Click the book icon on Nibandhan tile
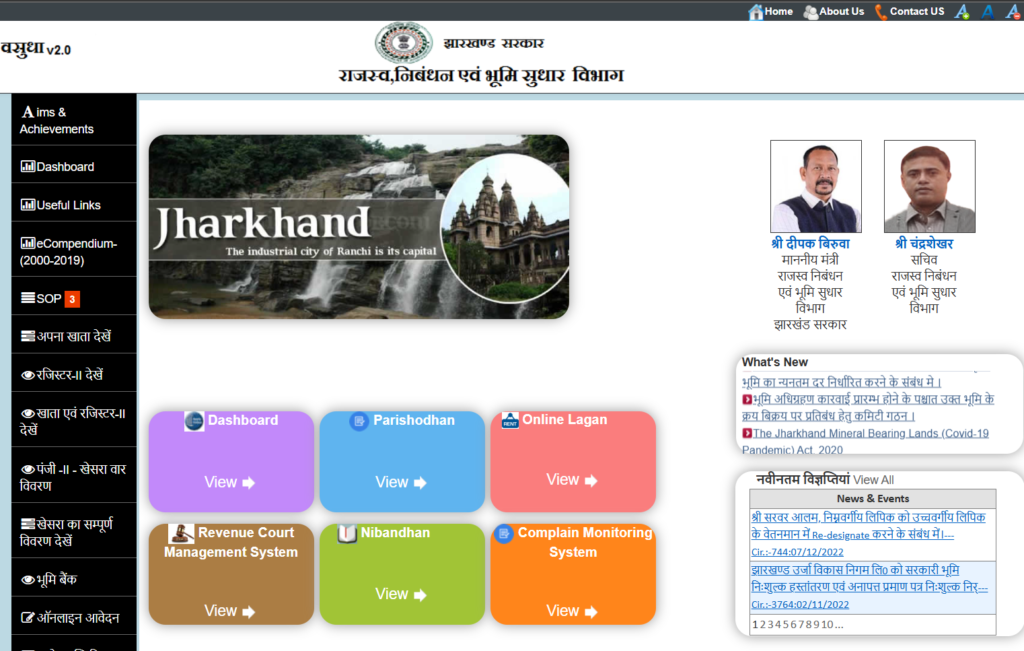 pyautogui.click(x=347, y=533)
